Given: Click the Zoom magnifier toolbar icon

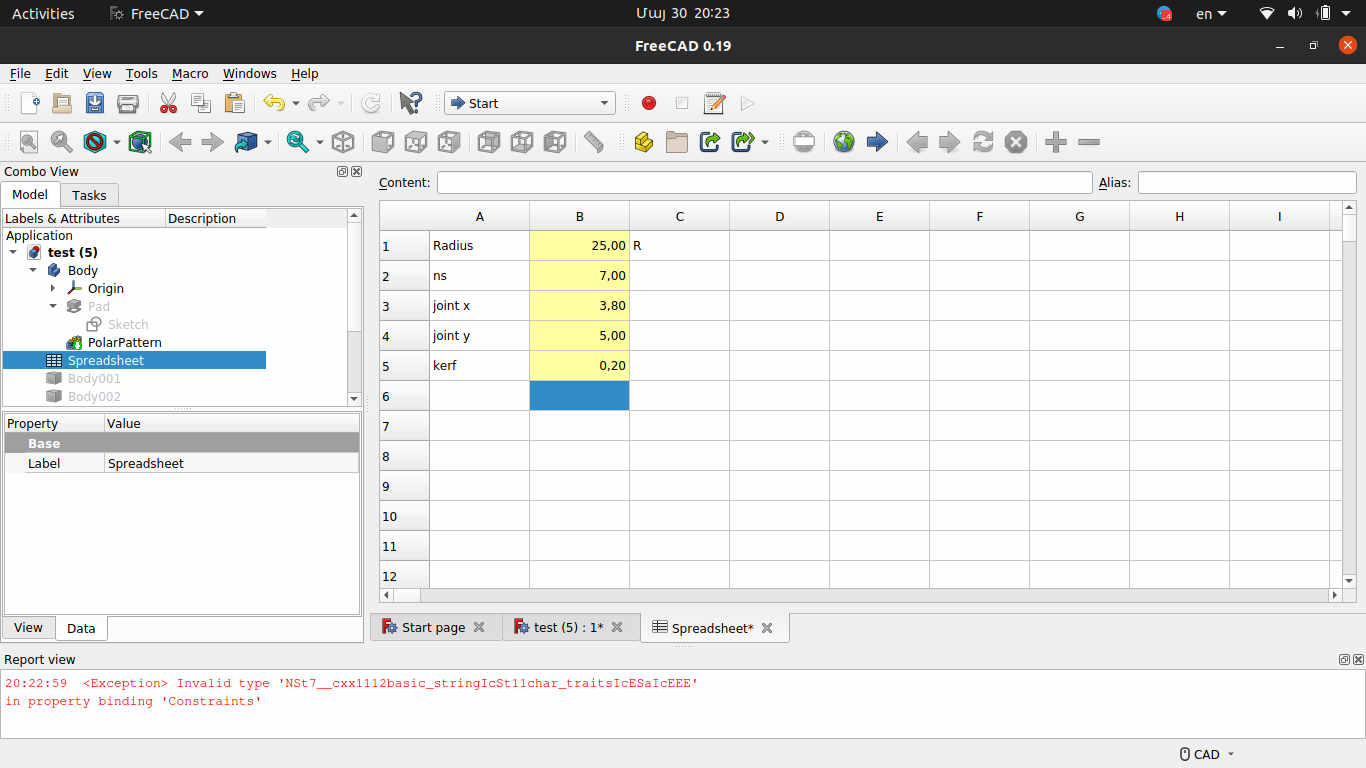Looking at the screenshot, I should tap(297, 142).
